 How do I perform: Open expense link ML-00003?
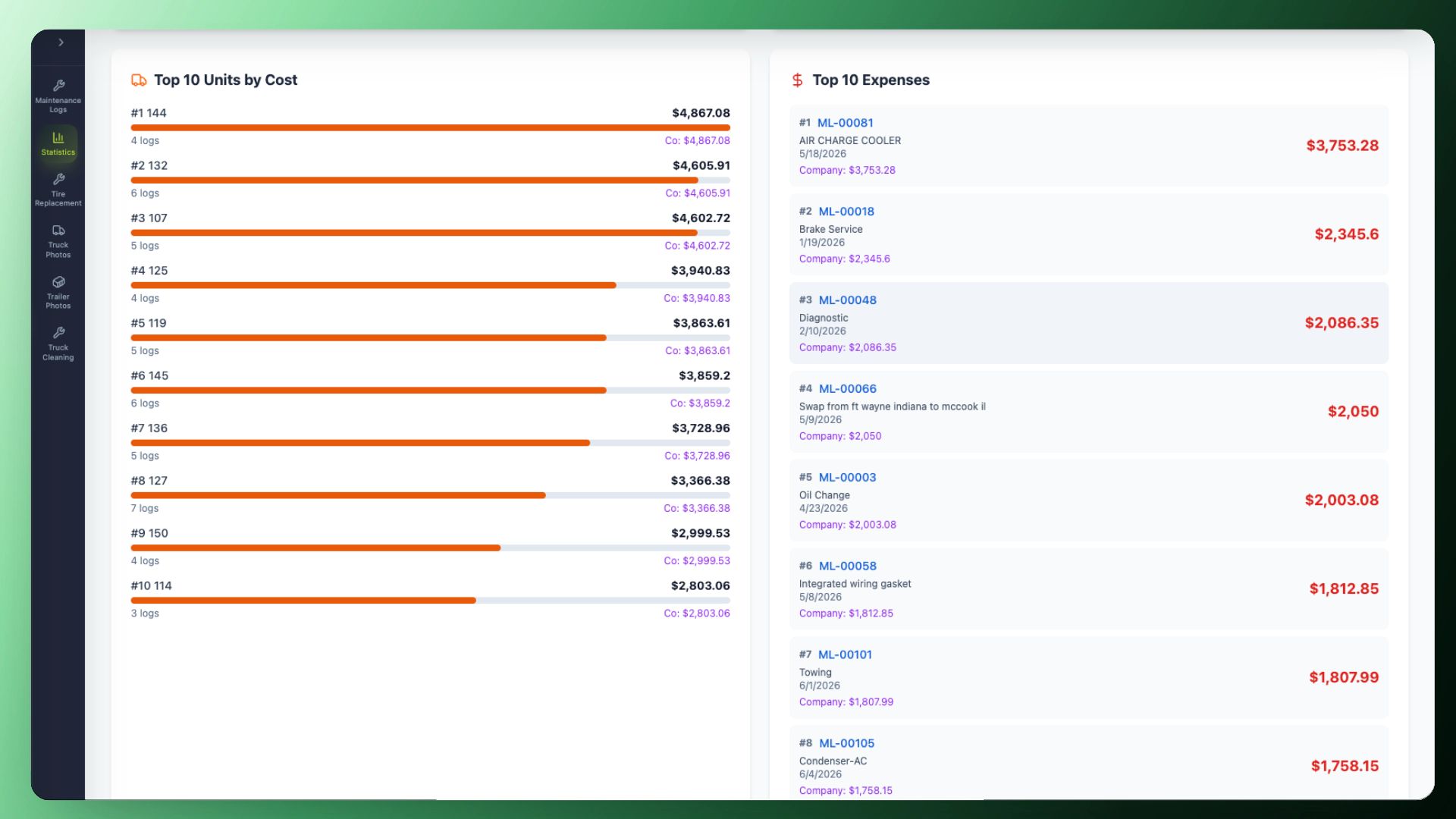pos(847,478)
